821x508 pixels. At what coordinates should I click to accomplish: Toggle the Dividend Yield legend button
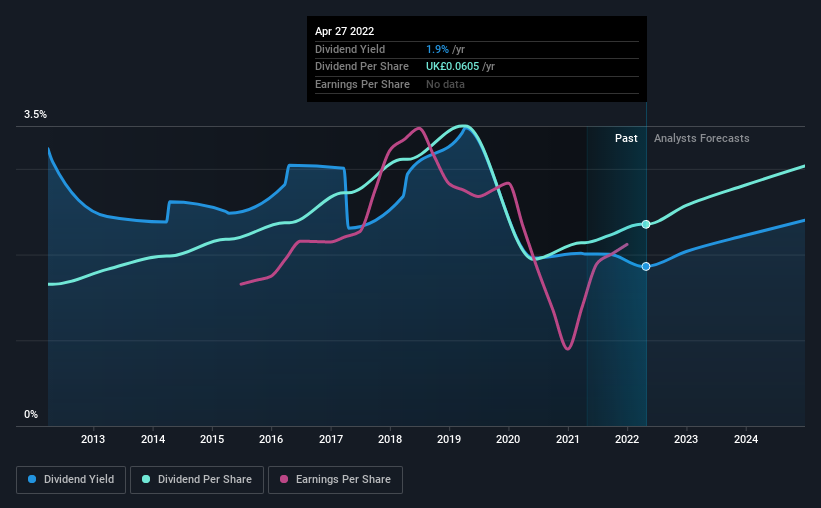[x=71, y=480]
